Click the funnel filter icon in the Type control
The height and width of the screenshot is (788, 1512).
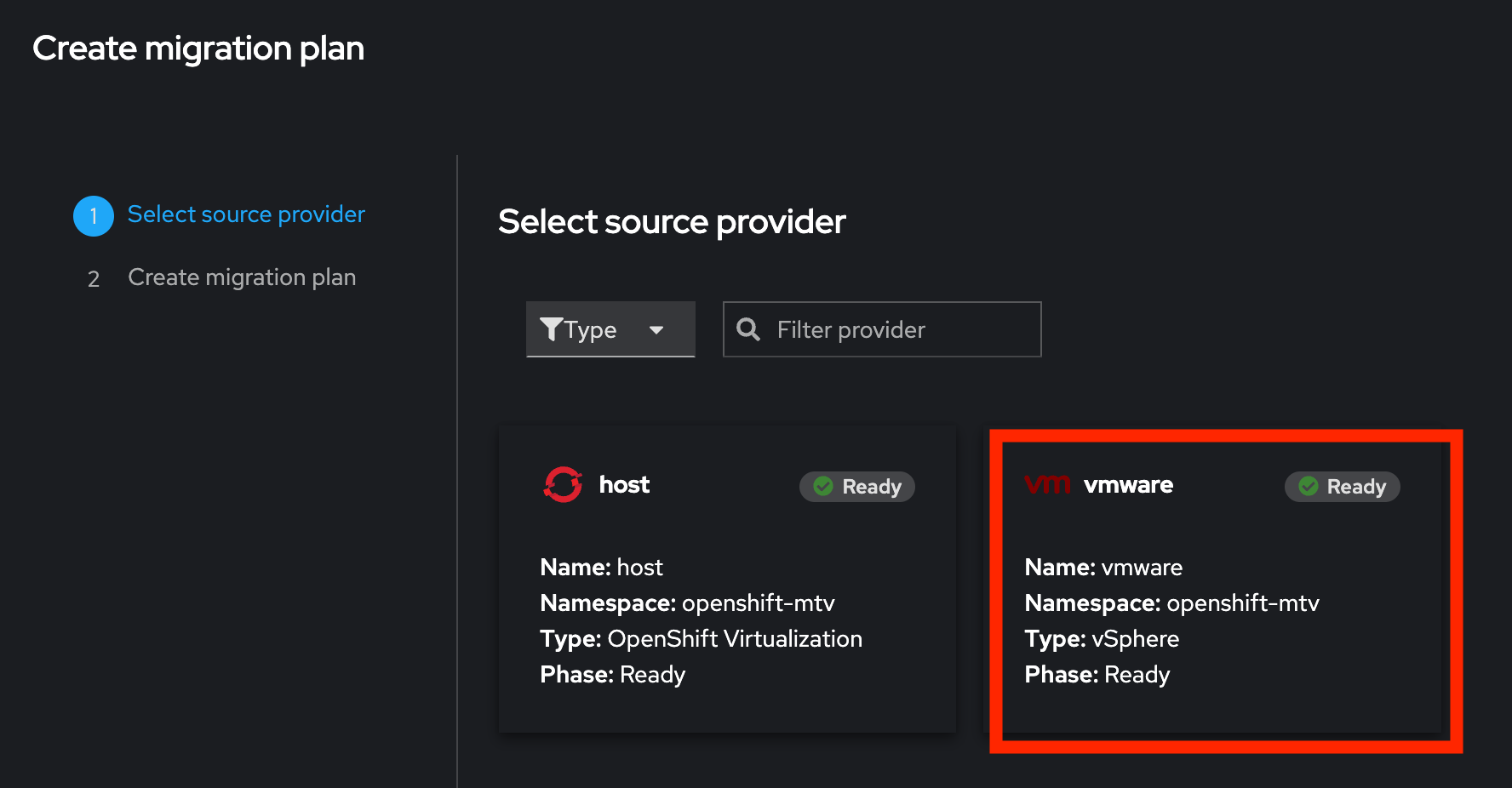(x=553, y=329)
